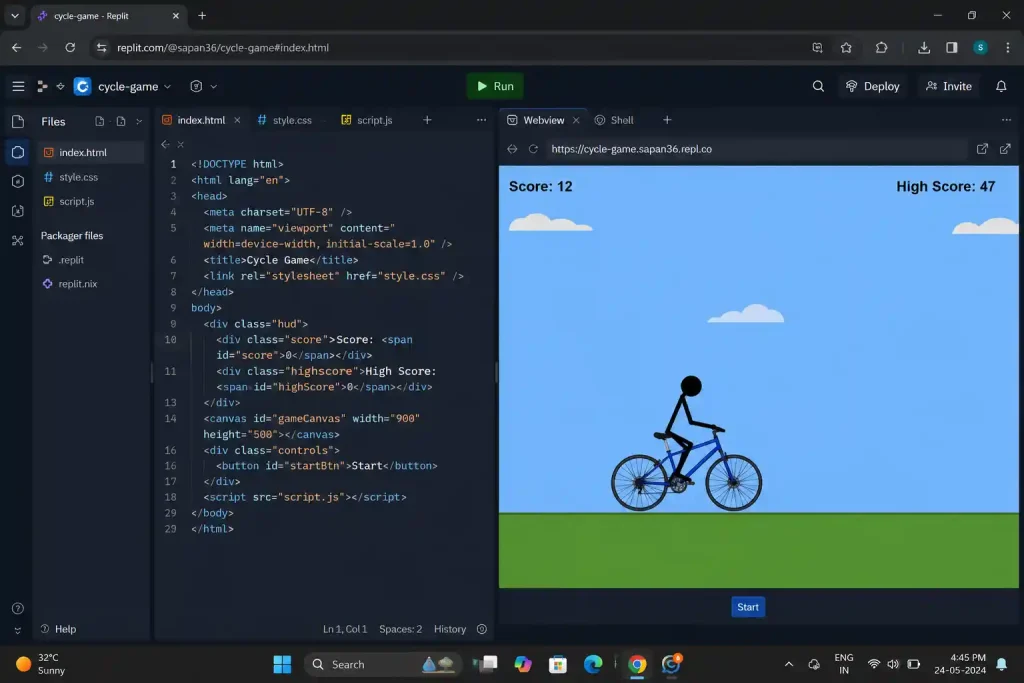Open the Help link in sidebar
1024x683 pixels.
(59, 629)
